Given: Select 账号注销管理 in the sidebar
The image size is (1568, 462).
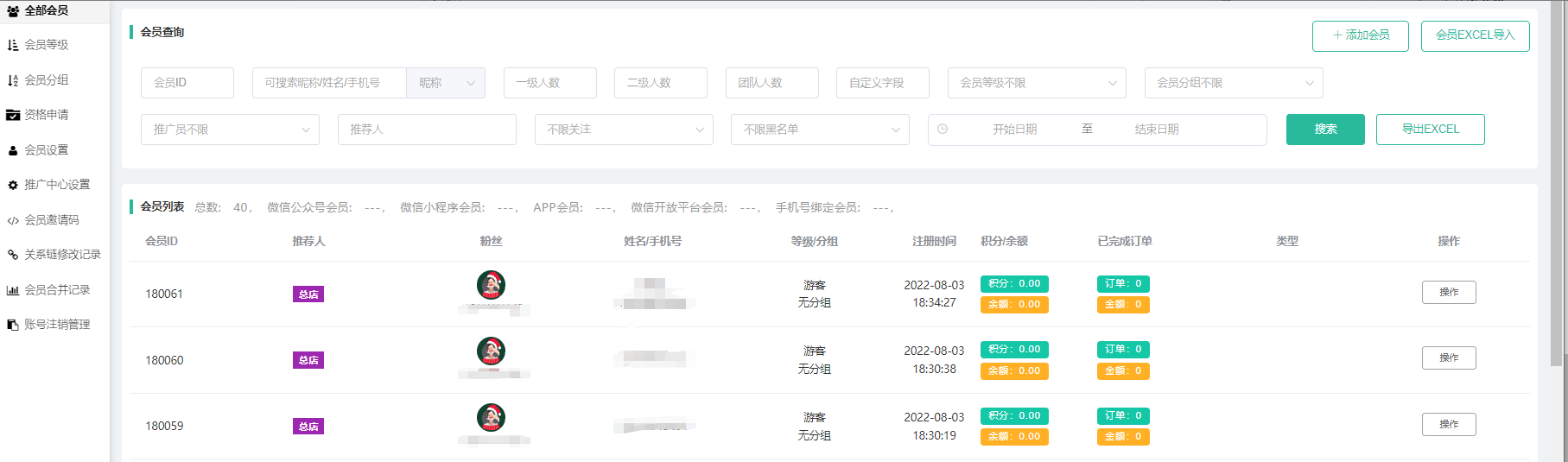Looking at the screenshot, I should [x=57, y=325].
